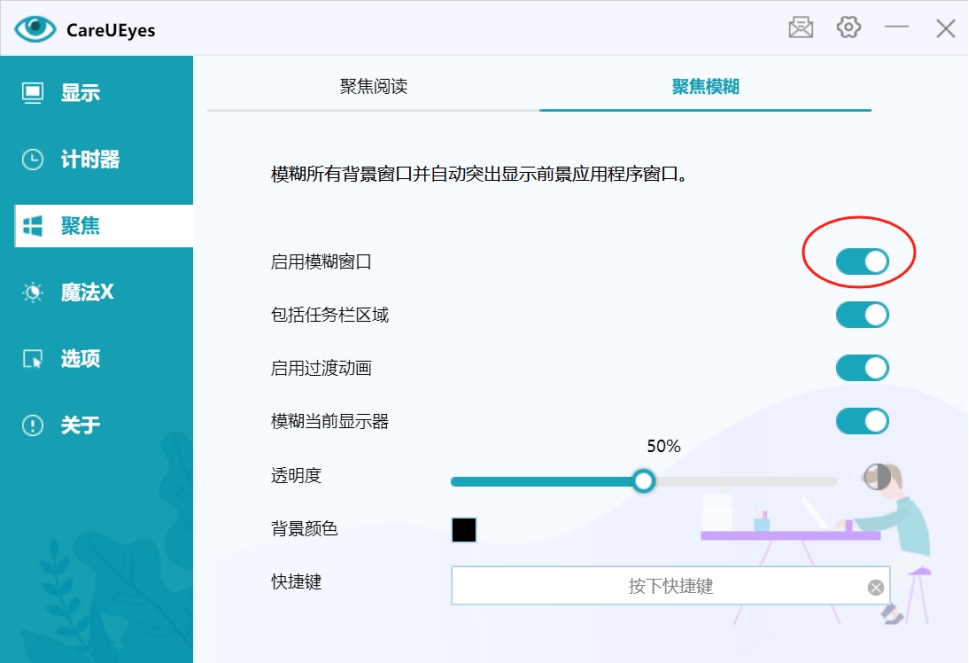Screen dimensions: 969x663
Task: Click the cursor icon beside 选项
Action: (x=33, y=359)
